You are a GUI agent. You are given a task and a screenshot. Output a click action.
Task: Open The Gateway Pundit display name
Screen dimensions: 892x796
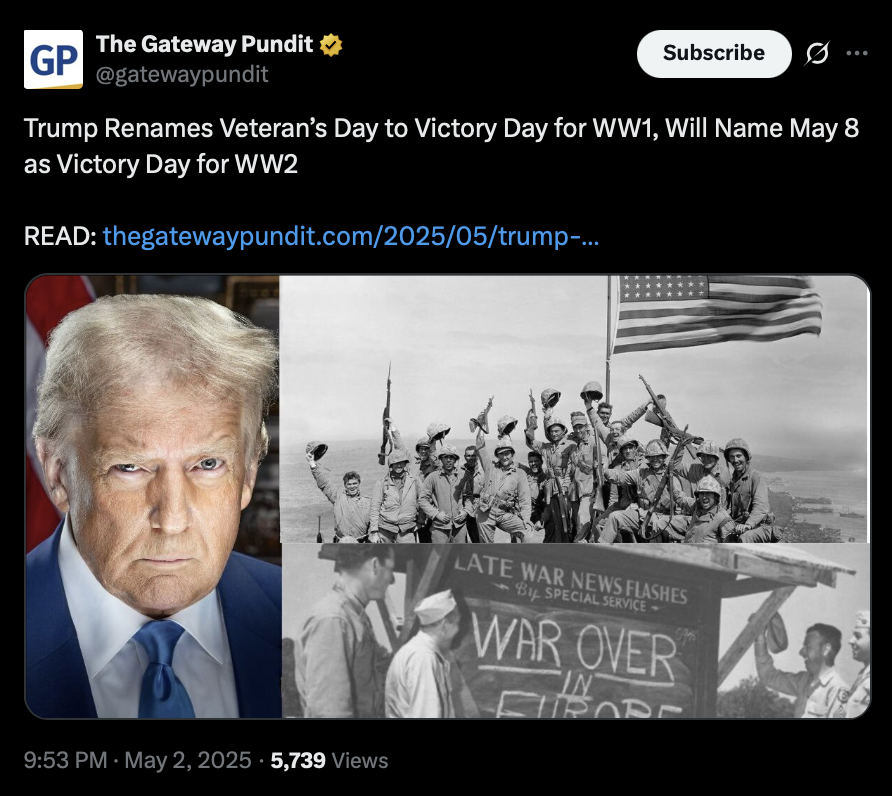pos(204,44)
